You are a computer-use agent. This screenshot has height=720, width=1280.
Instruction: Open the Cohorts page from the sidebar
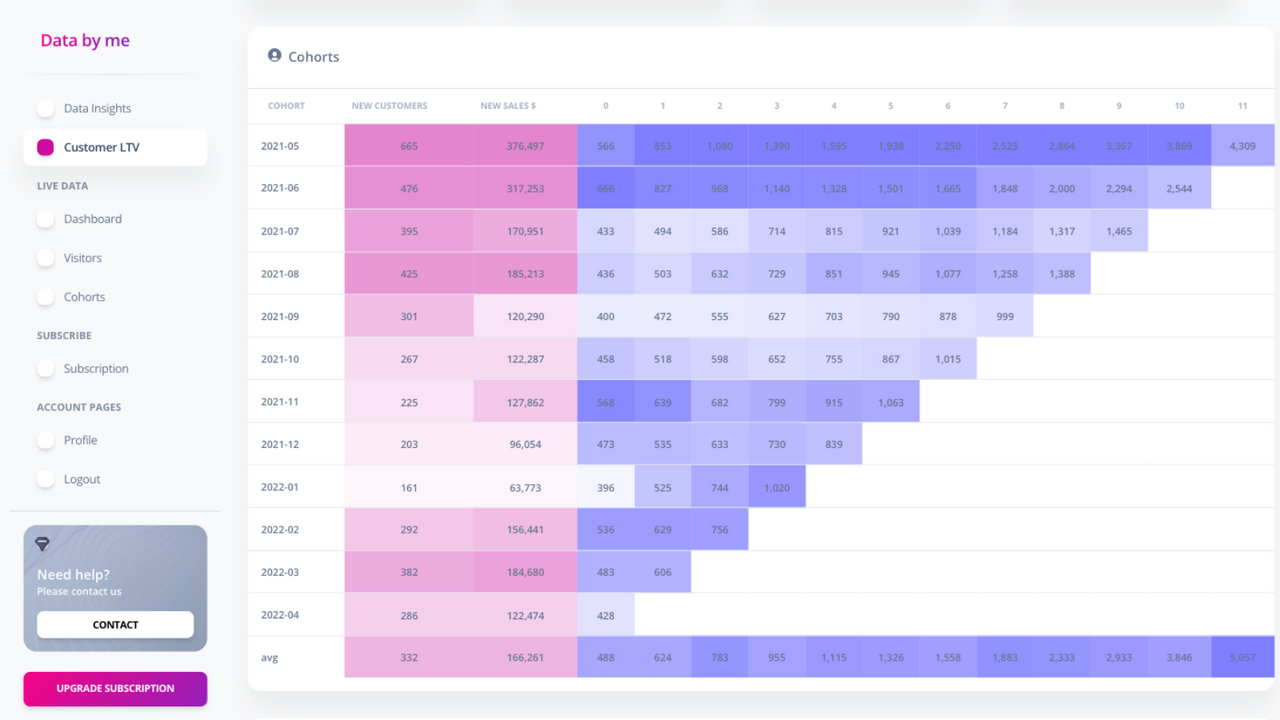(x=84, y=296)
